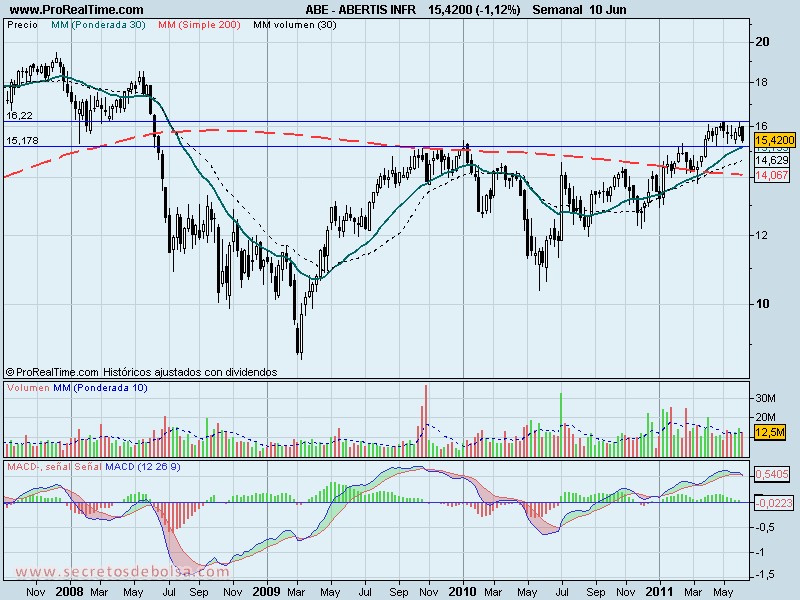The image size is (800, 600).
Task: Click the 30M volume axis label
Action: 765,398
